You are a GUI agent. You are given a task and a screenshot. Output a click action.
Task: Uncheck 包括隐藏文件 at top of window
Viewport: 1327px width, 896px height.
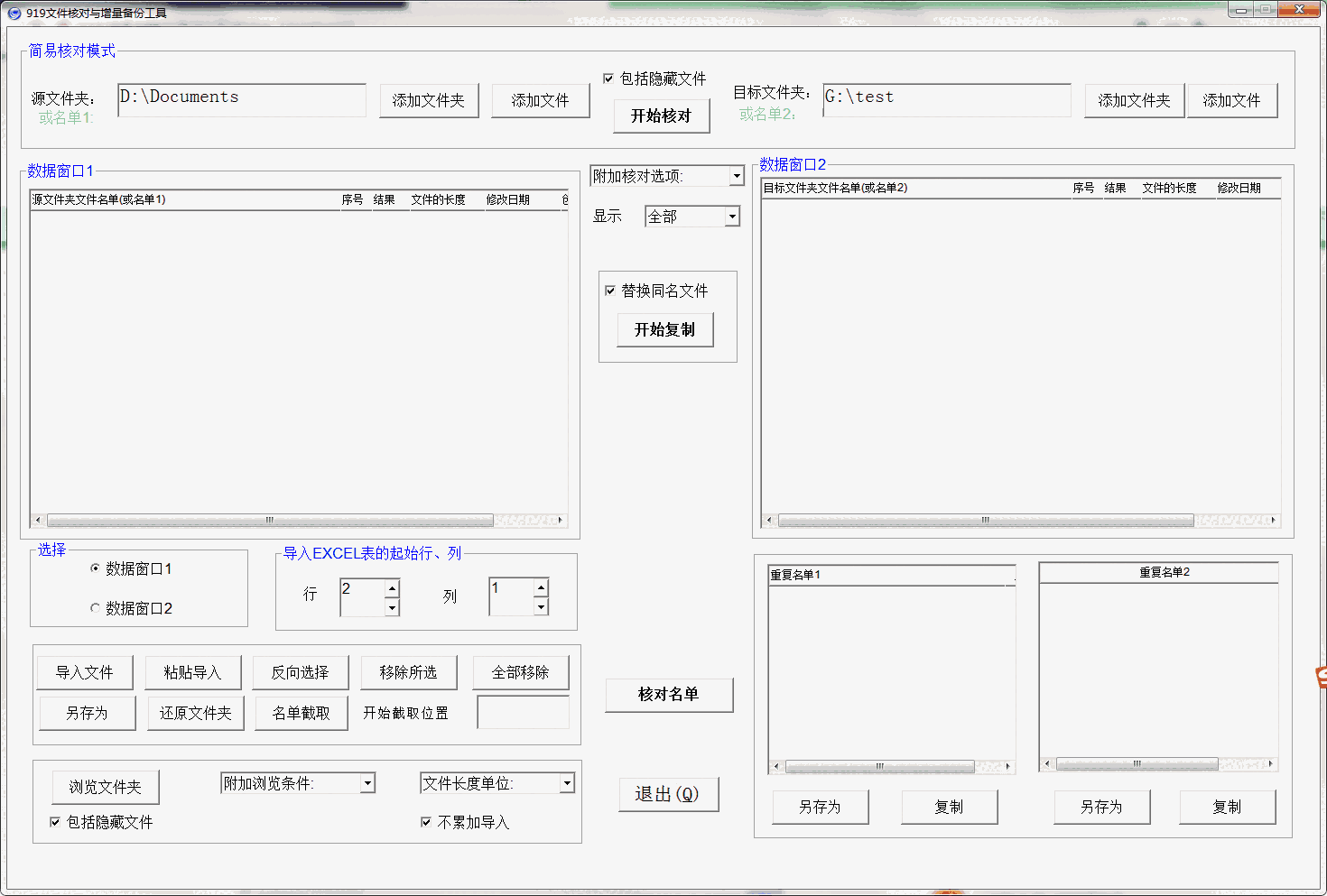pos(609,78)
